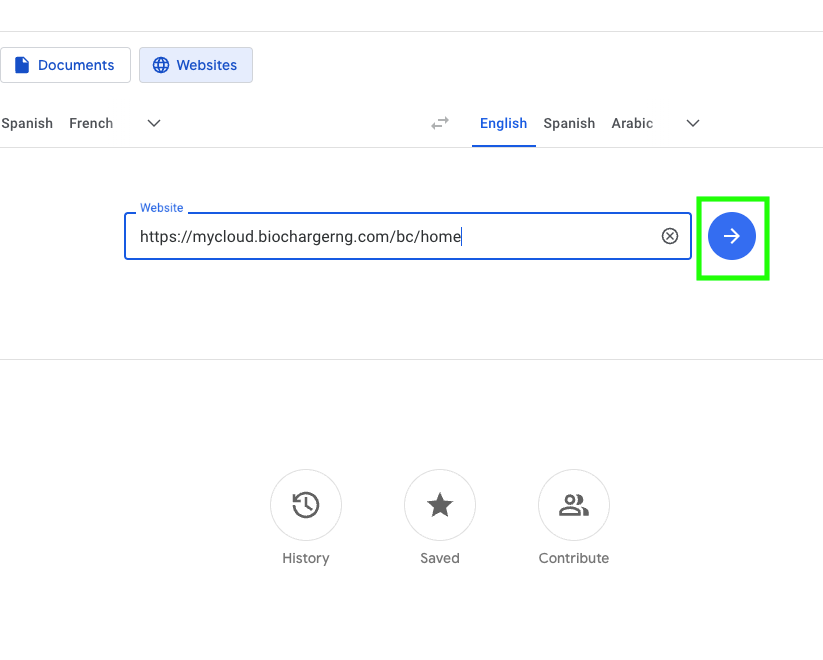Expand the source language list chevron
Screen dimensions: 823x660
click(154, 123)
